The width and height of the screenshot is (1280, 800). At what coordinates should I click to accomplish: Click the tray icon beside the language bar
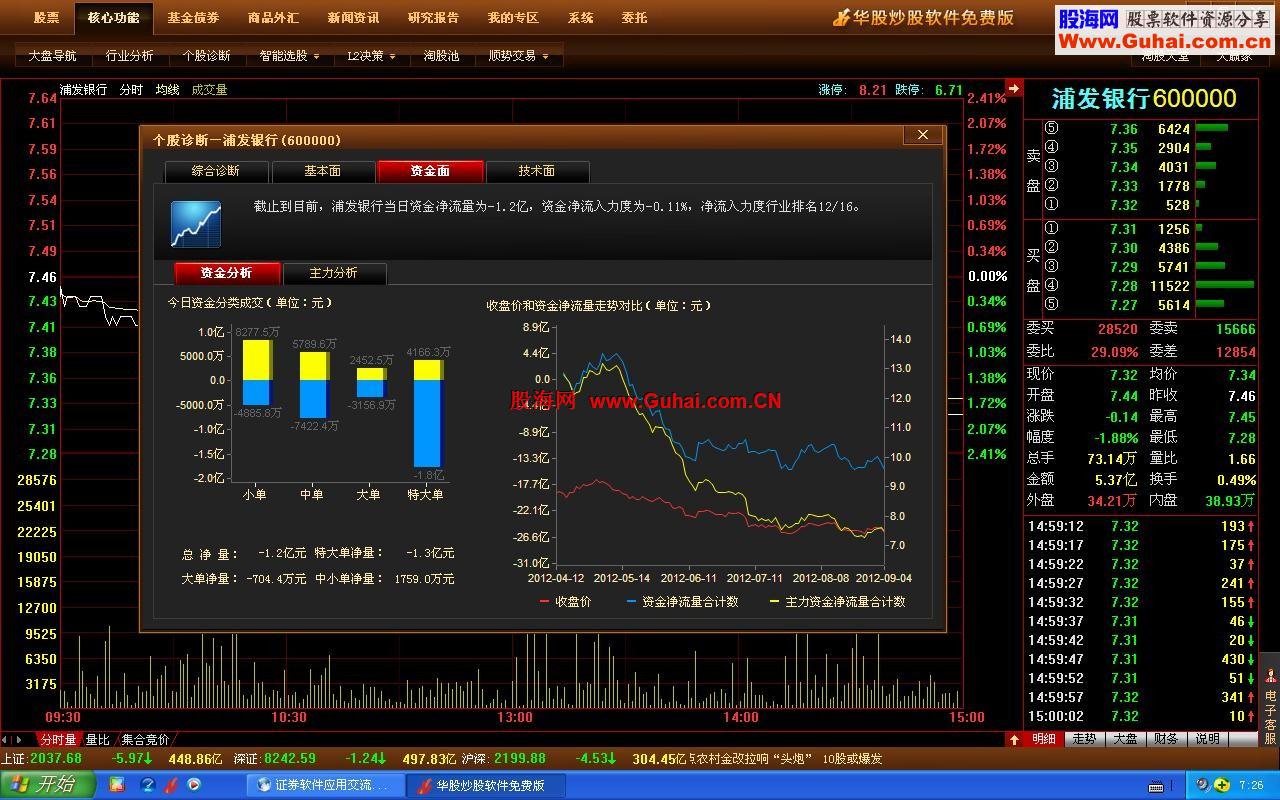tap(1203, 785)
